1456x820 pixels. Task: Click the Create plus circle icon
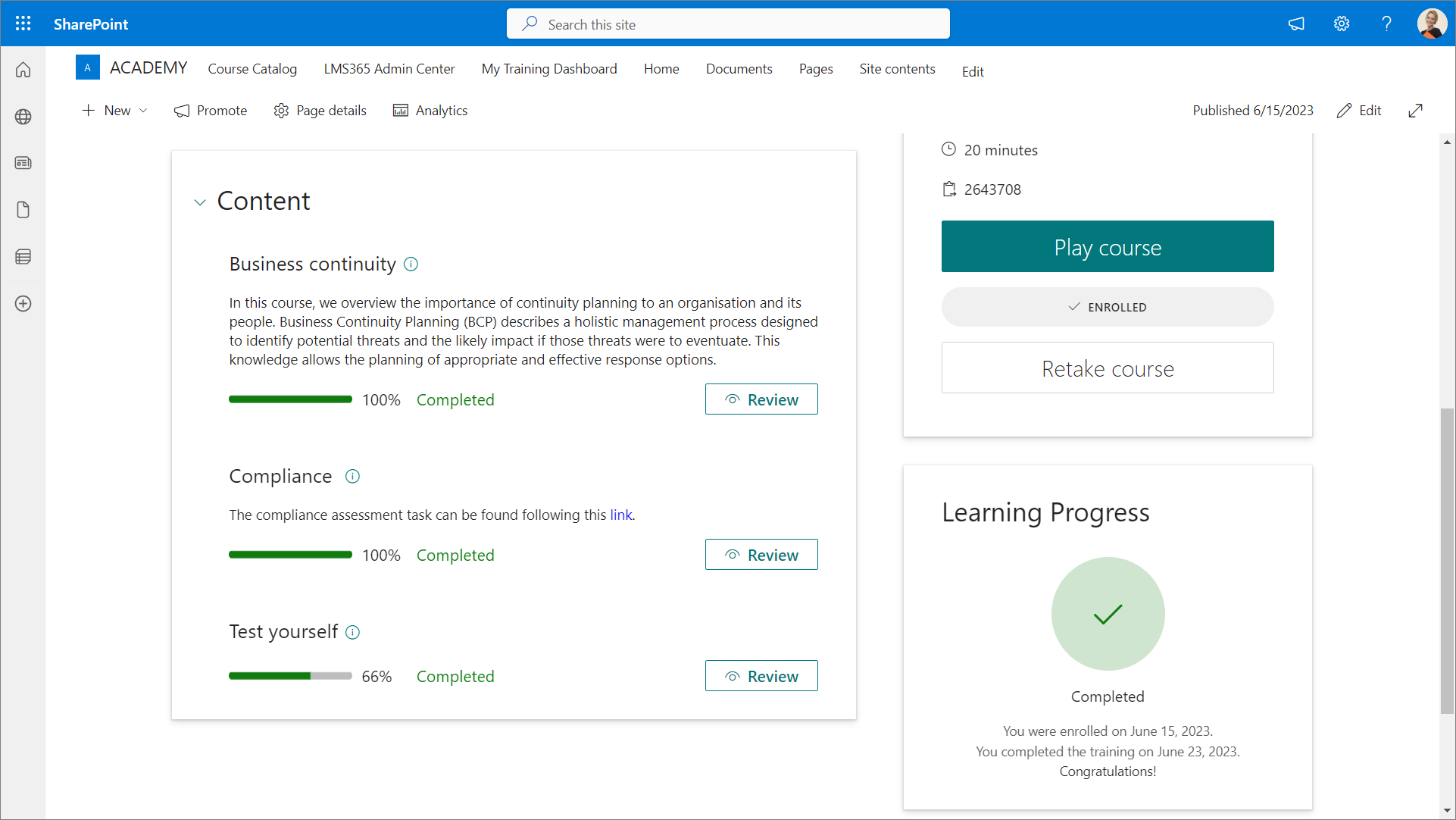[x=23, y=304]
